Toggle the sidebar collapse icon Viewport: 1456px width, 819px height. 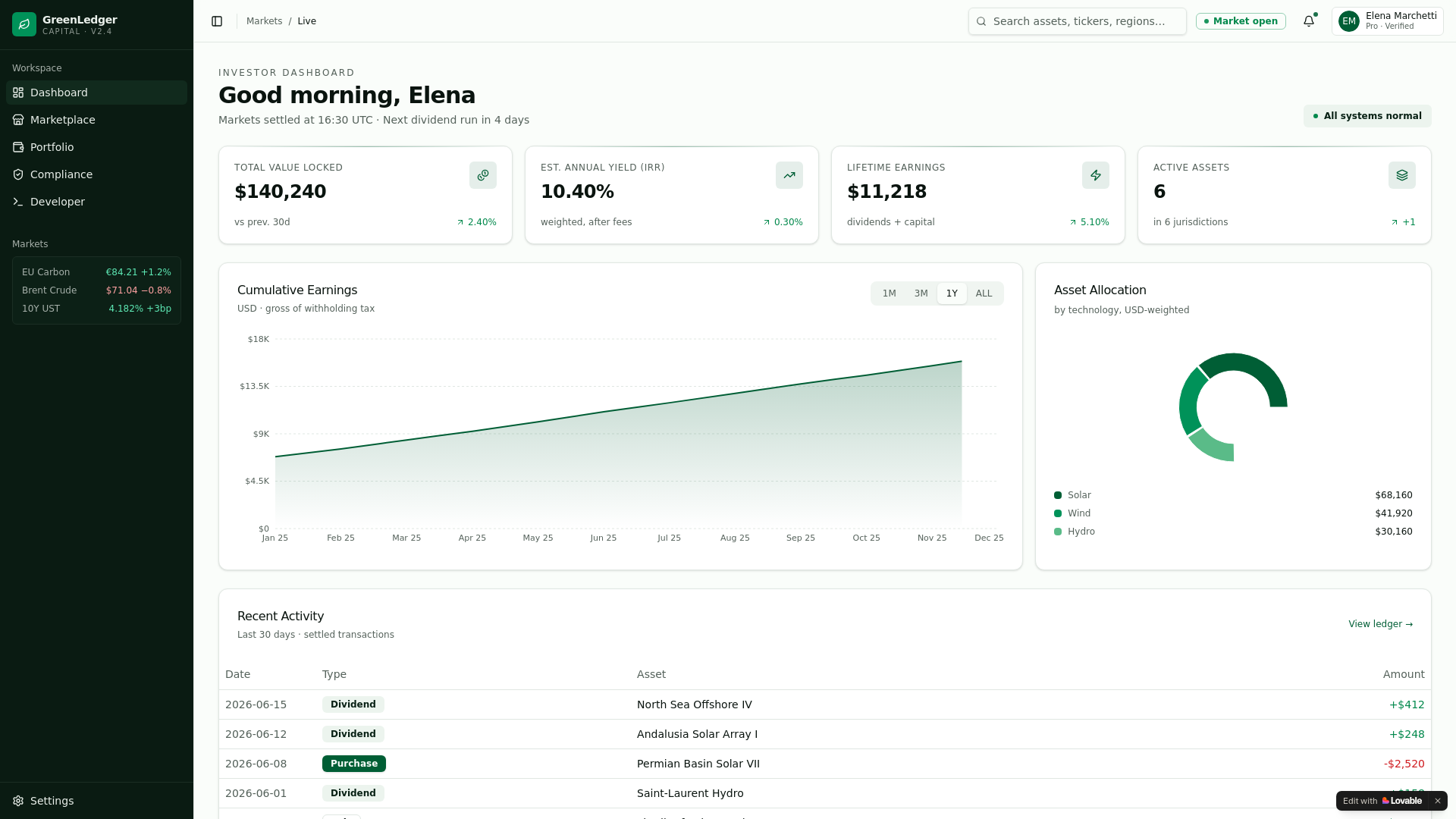(x=217, y=21)
